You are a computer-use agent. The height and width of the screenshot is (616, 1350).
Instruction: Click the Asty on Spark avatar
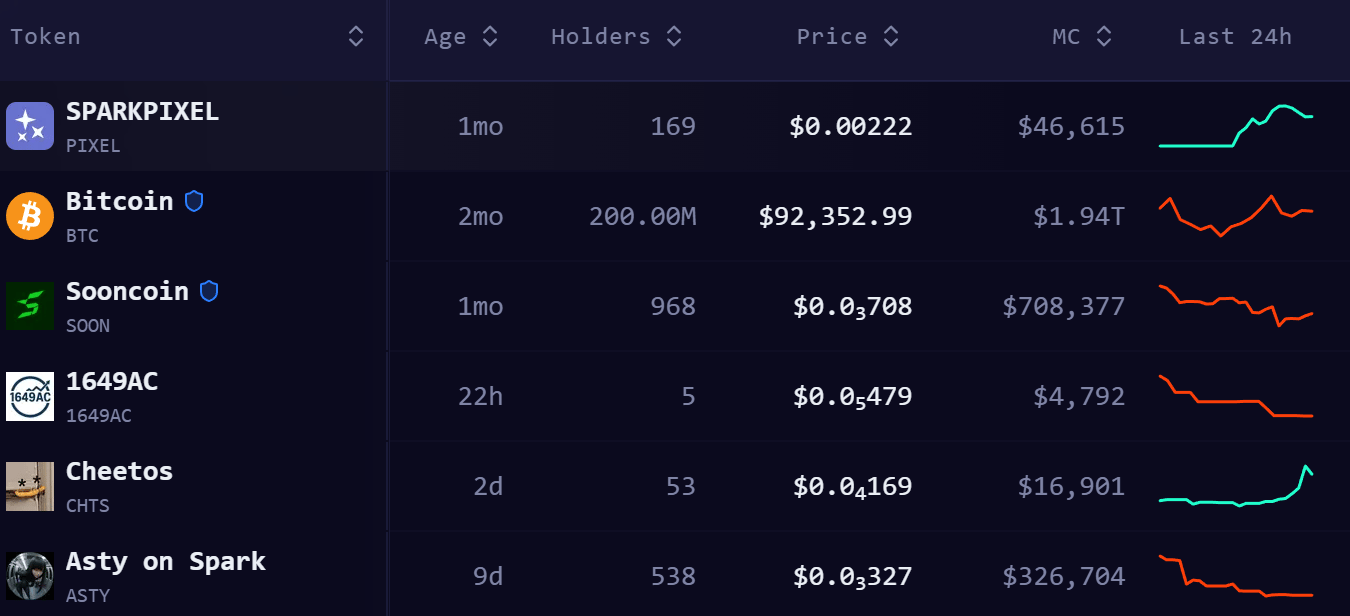30,576
